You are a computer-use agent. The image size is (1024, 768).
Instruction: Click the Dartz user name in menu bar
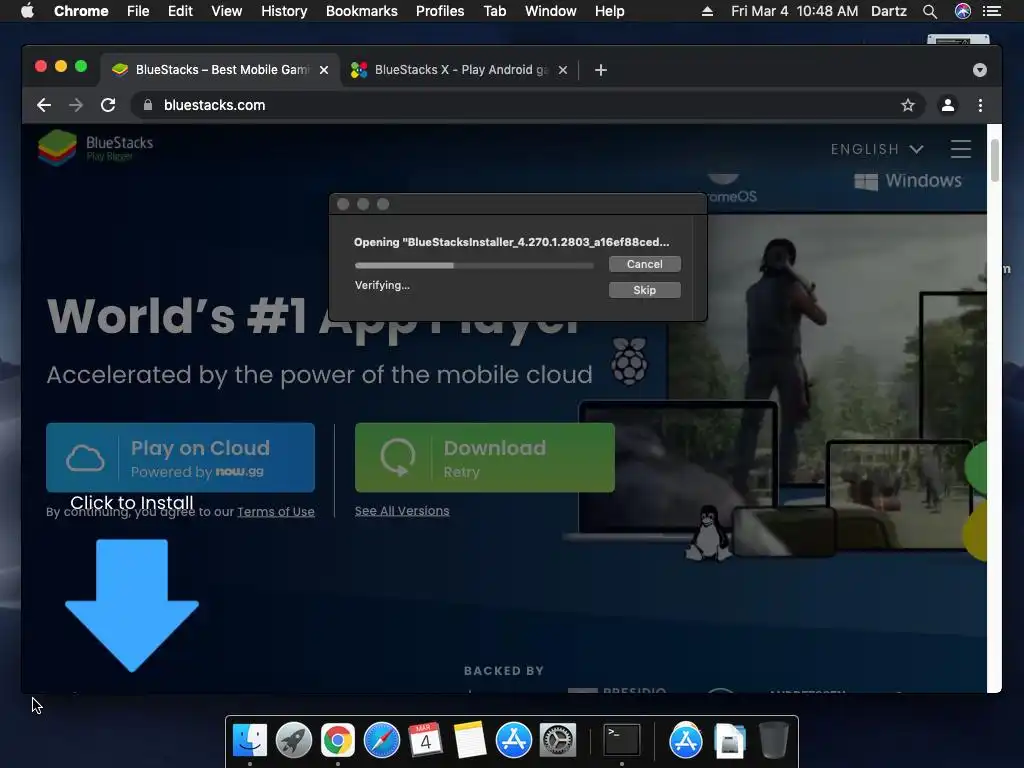tap(889, 11)
